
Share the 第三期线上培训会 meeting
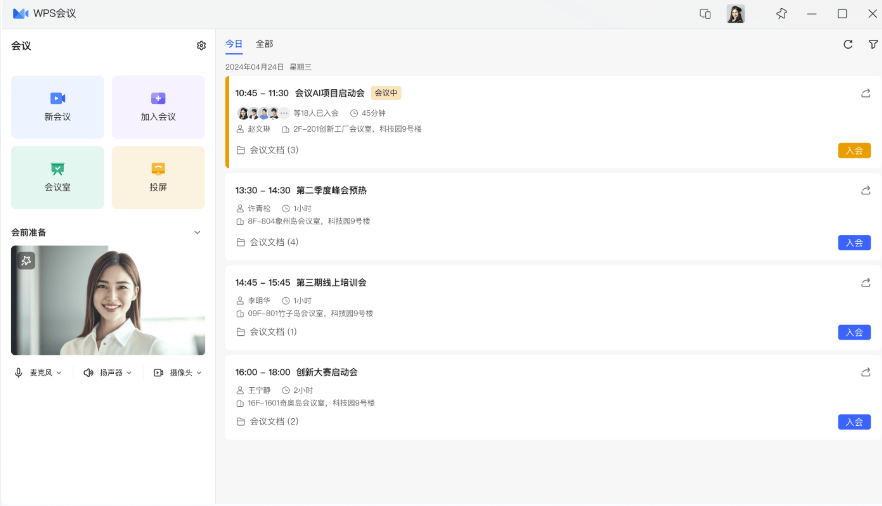(x=866, y=282)
